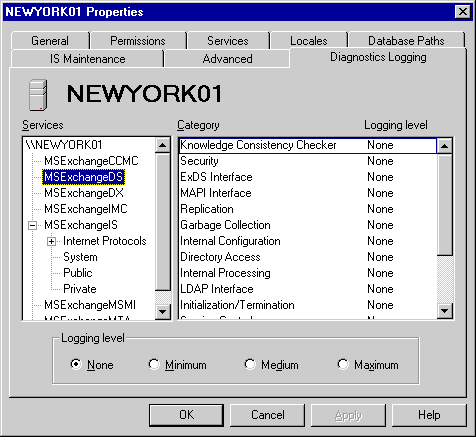Switch to the Locales tab
476x437 pixels.
pyautogui.click(x=309, y=41)
